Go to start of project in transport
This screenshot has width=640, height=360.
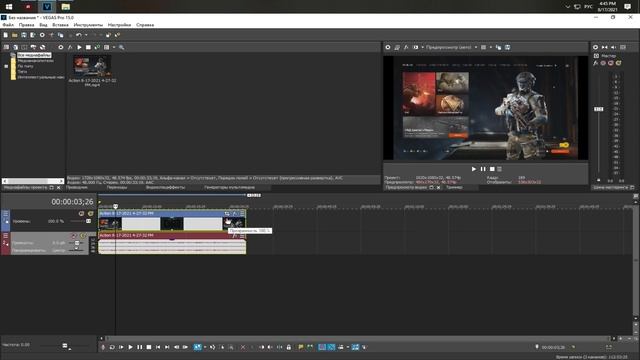158,347
